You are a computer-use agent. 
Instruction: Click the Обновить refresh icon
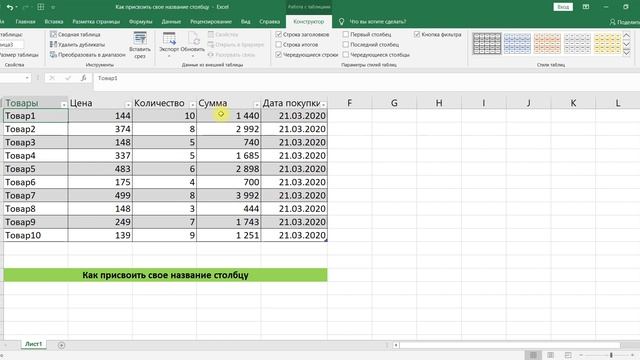click(193, 38)
